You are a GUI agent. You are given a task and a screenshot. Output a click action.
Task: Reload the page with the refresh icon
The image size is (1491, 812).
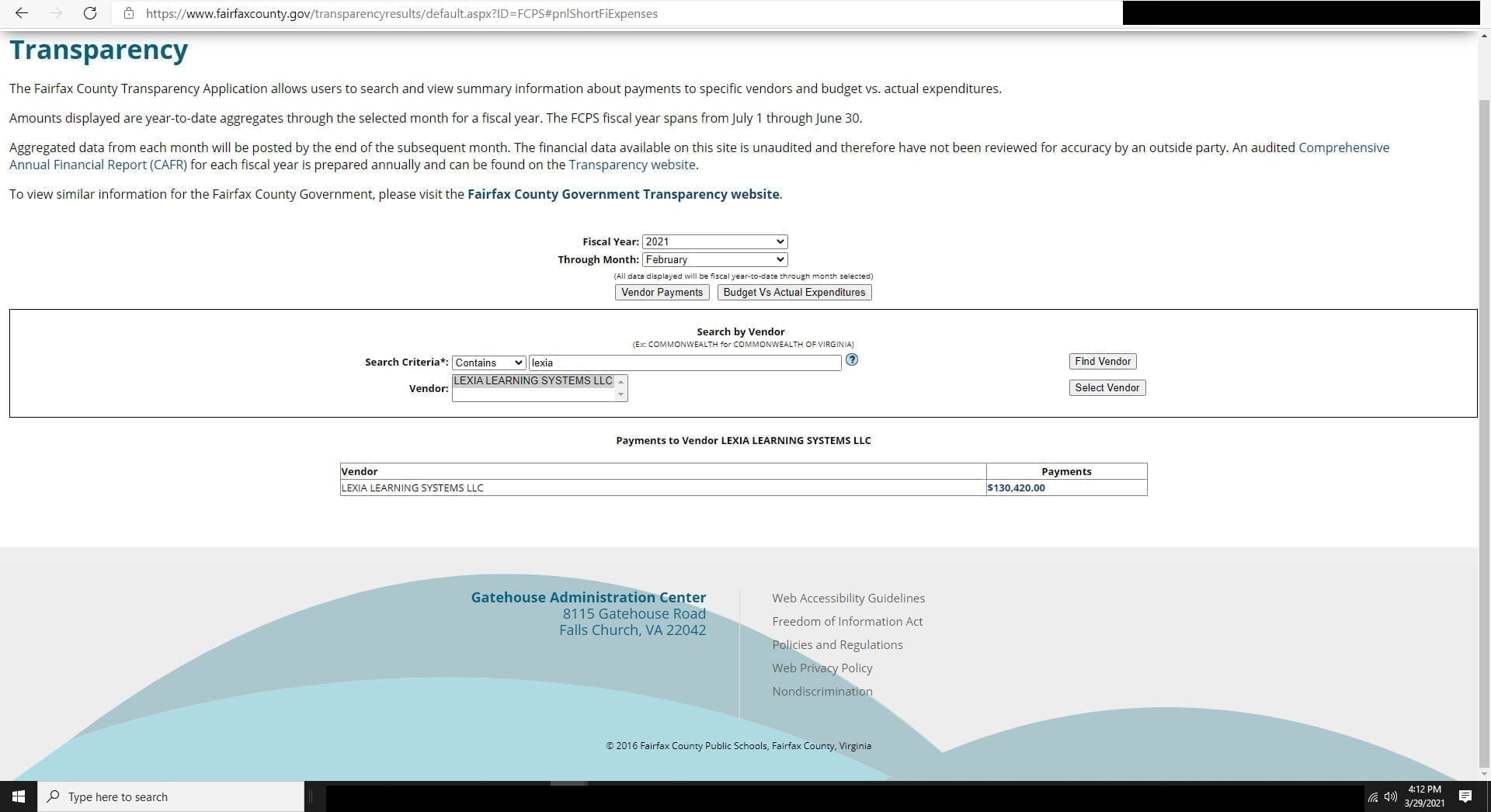90,13
